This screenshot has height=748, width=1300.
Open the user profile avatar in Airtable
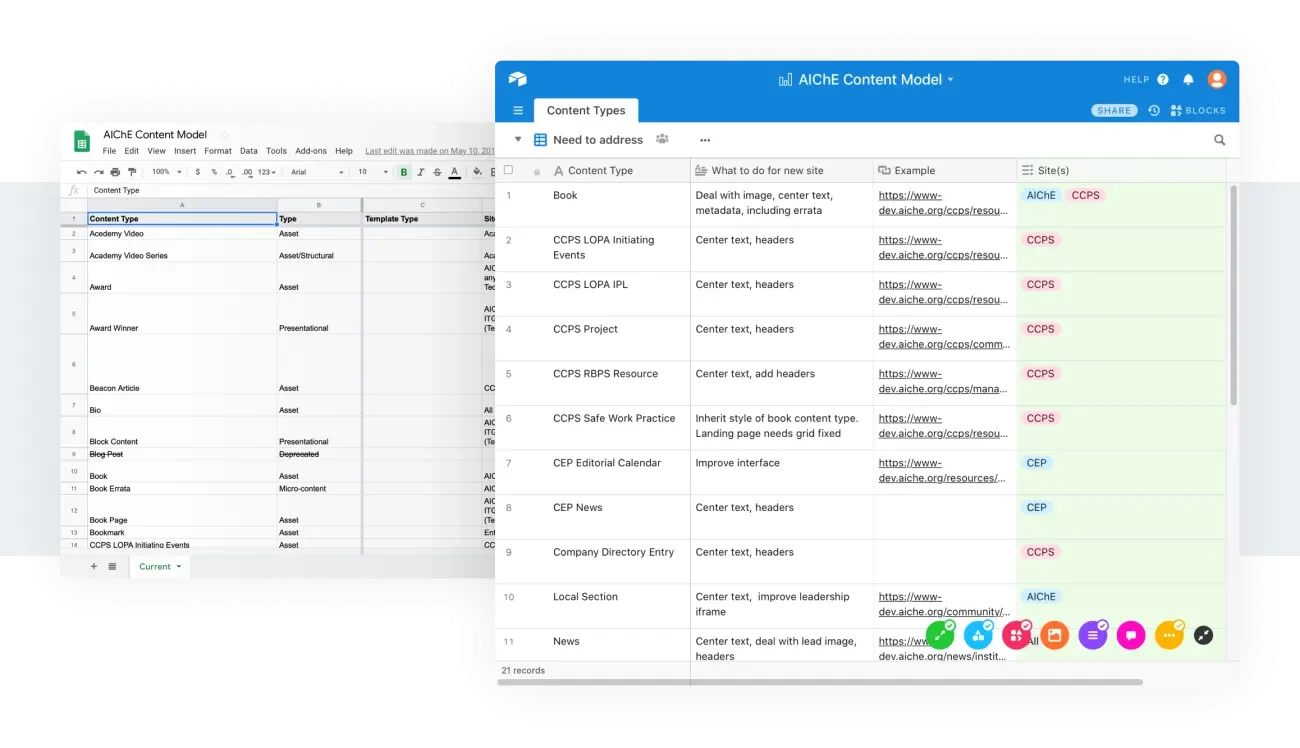coord(1217,79)
